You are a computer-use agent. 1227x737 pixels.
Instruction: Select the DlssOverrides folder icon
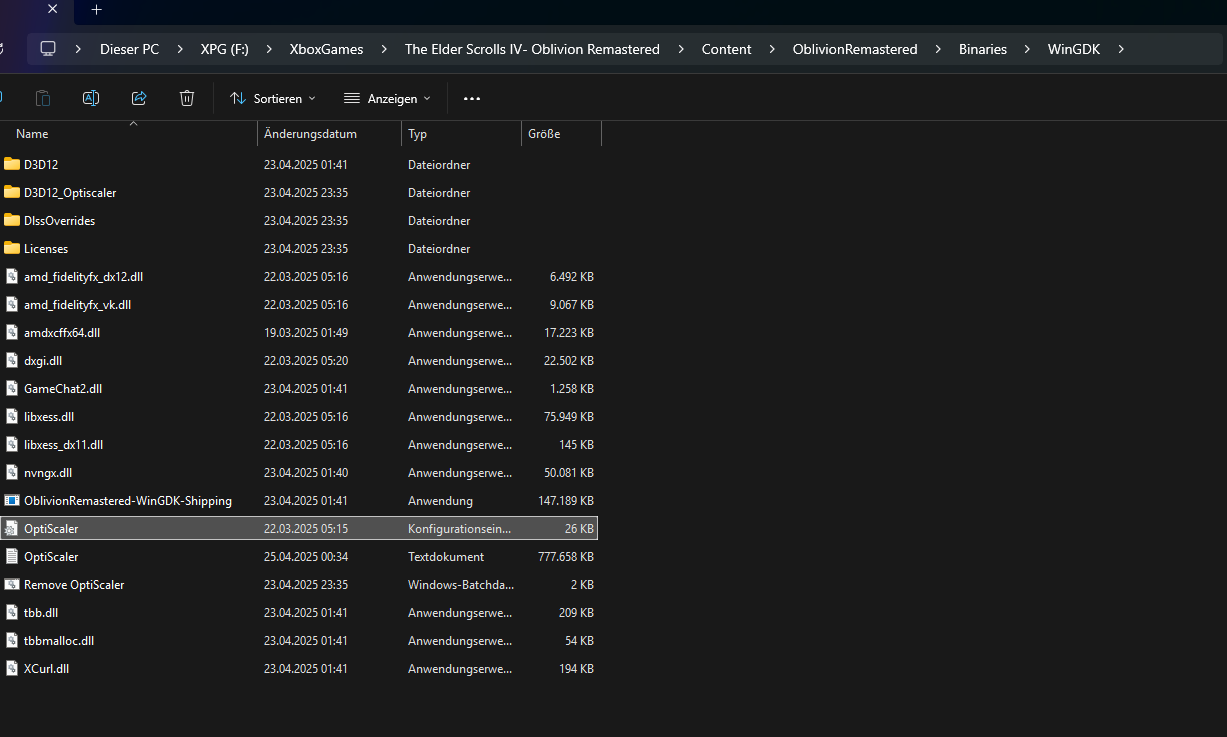(x=12, y=220)
